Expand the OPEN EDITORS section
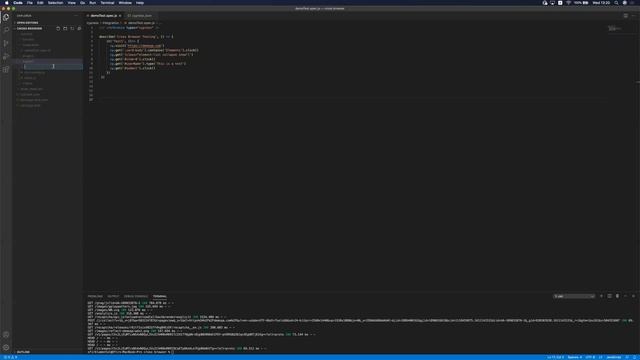This screenshot has height=360, width=640. [27, 23]
